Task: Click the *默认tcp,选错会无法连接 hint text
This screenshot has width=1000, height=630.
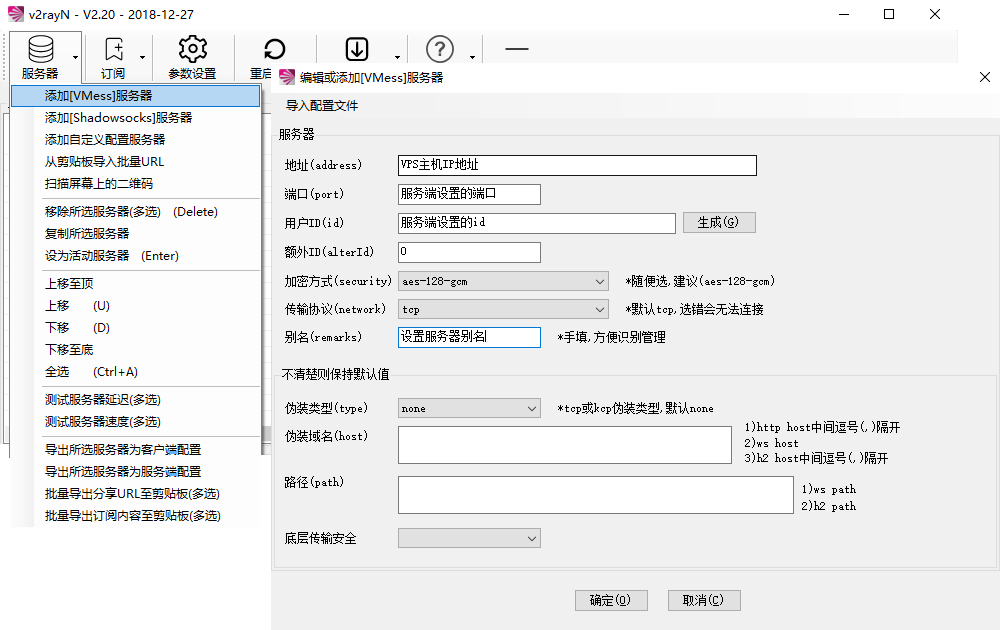Action: [695, 309]
